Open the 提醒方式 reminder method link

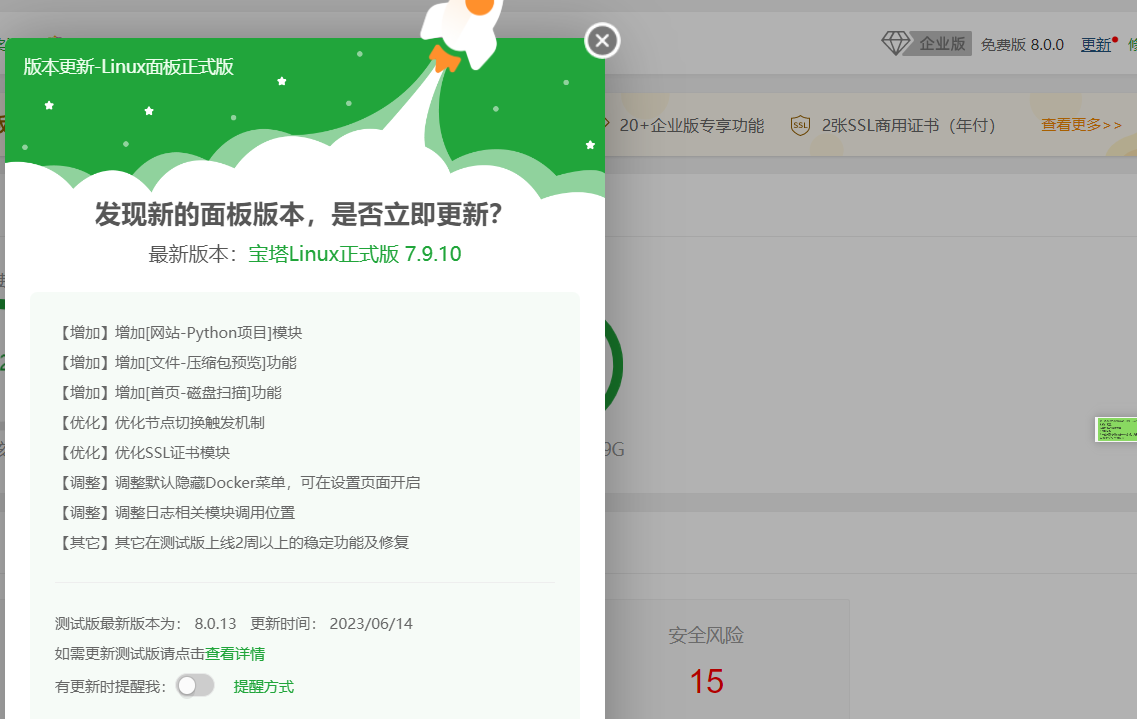coord(263,686)
